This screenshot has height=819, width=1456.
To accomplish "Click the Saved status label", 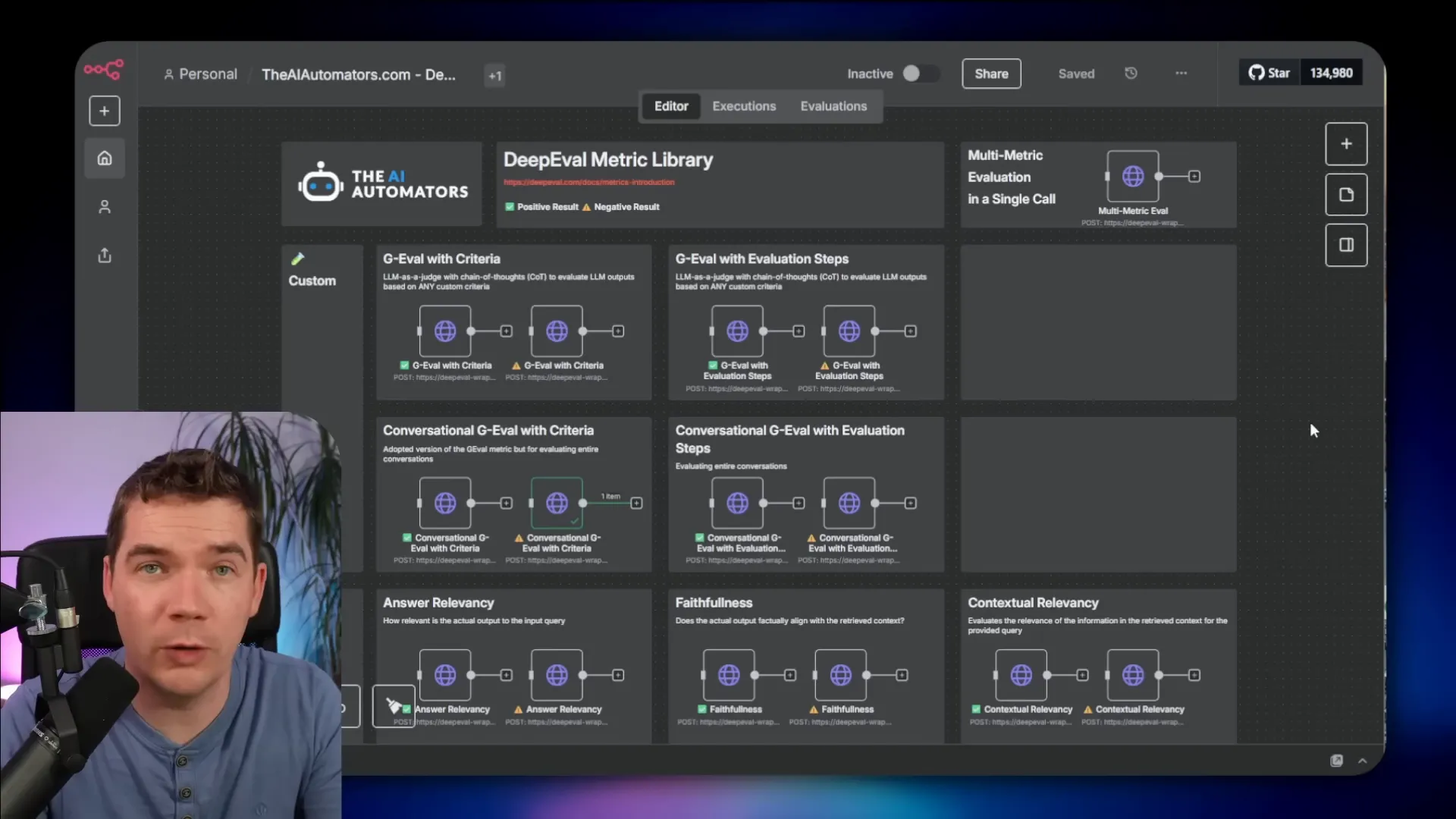I will (x=1076, y=74).
